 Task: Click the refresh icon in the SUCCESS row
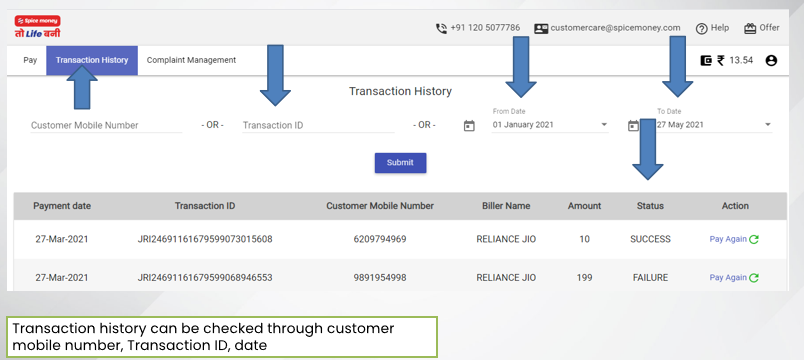[x=754, y=239]
